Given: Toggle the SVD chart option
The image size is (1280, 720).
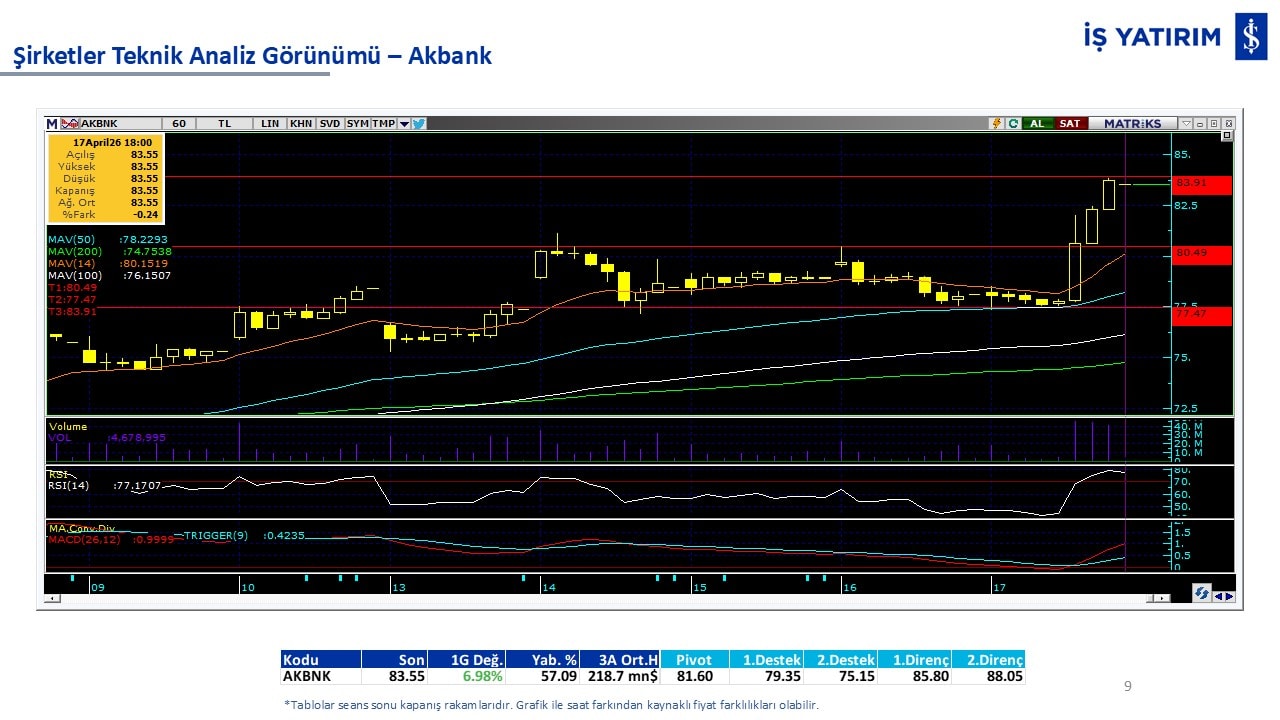Looking at the screenshot, I should point(329,124).
